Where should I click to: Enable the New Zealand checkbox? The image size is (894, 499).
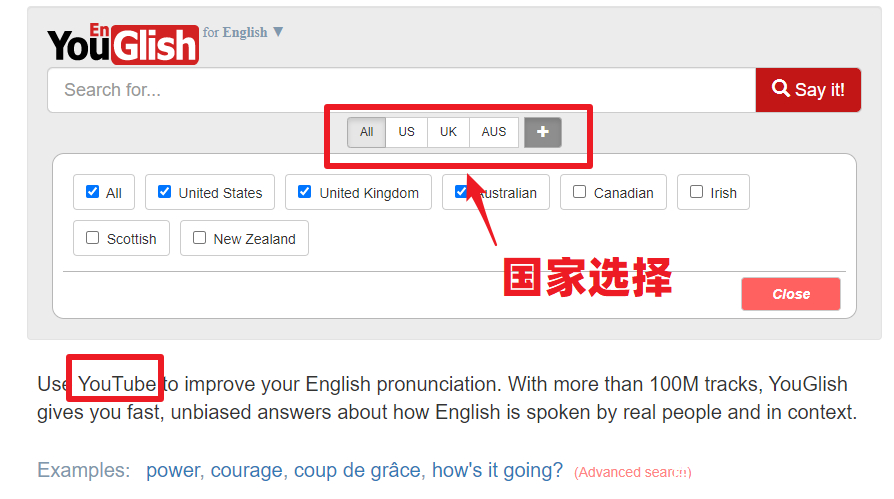pos(199,237)
